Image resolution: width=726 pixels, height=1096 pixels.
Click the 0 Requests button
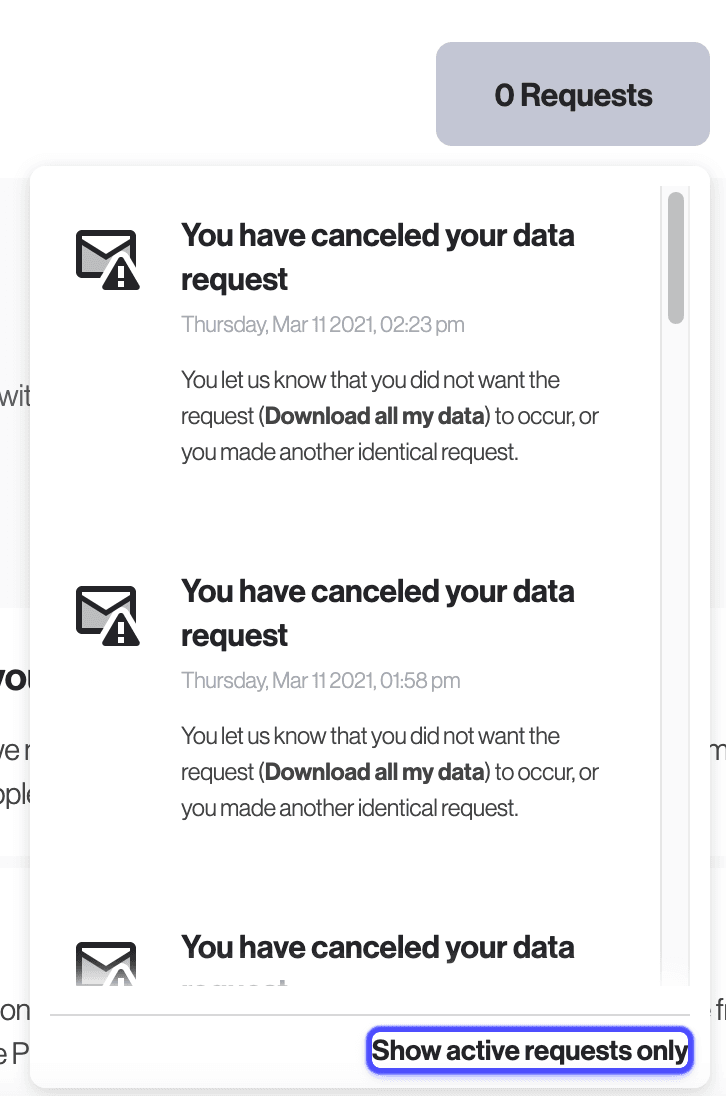click(x=572, y=95)
